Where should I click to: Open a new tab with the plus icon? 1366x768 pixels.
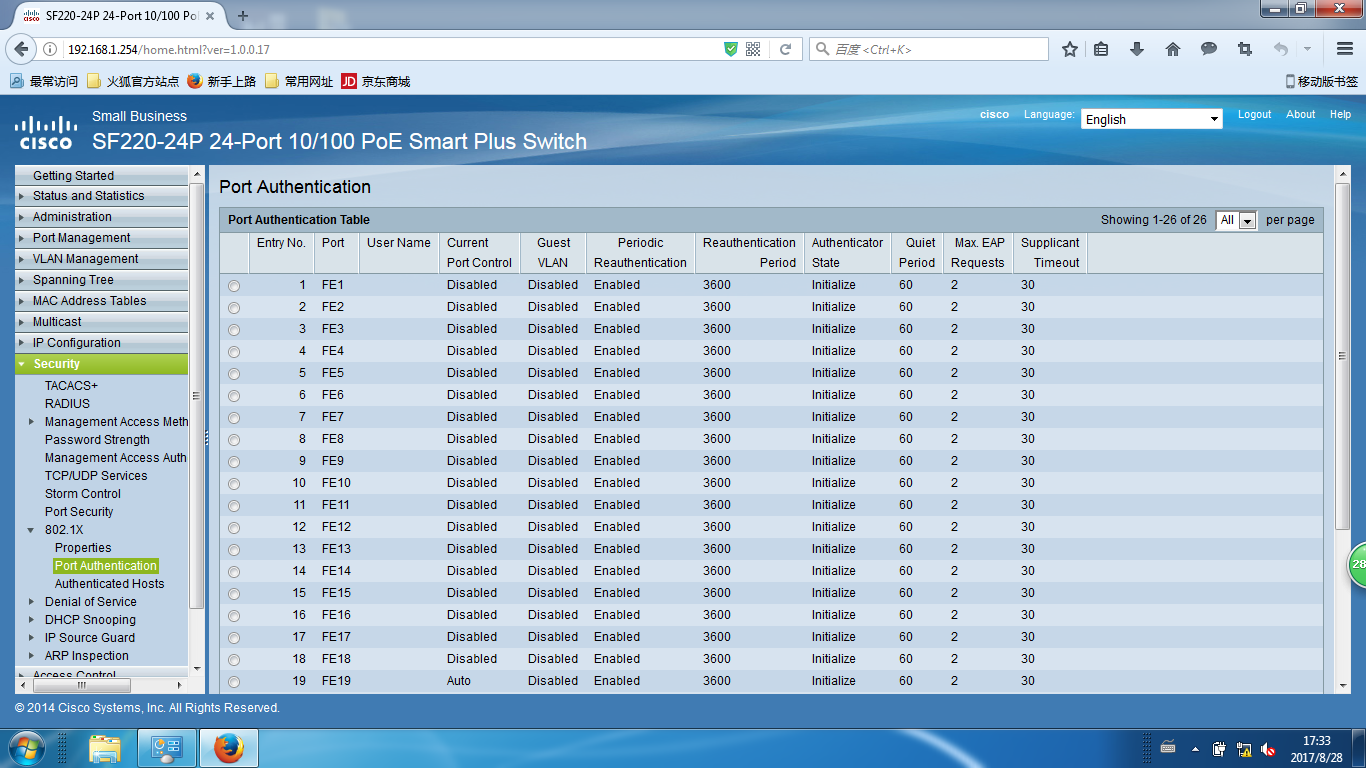(243, 16)
